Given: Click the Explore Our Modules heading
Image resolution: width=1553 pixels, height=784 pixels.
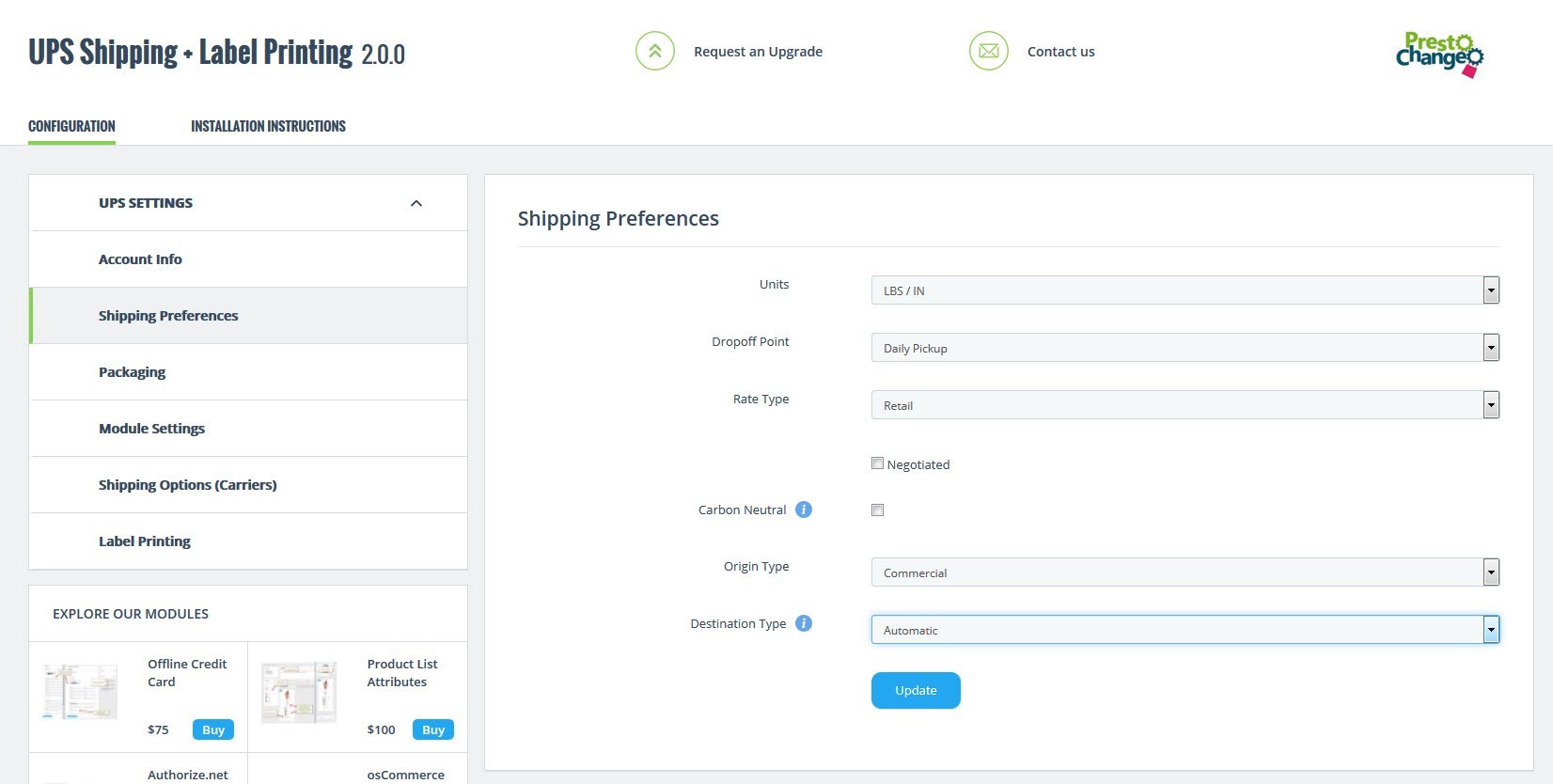Looking at the screenshot, I should point(131,614).
